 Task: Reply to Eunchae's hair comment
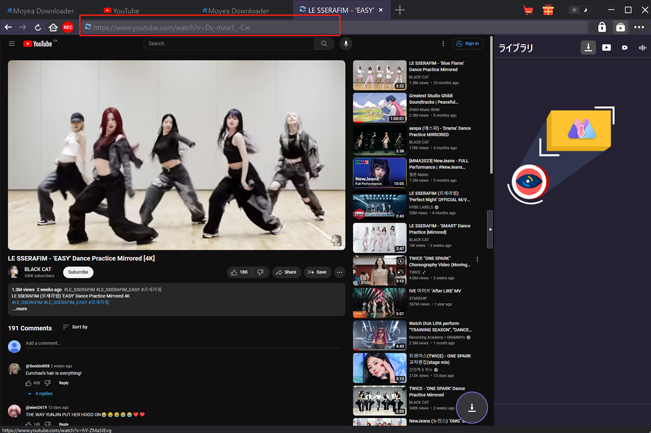(64, 383)
